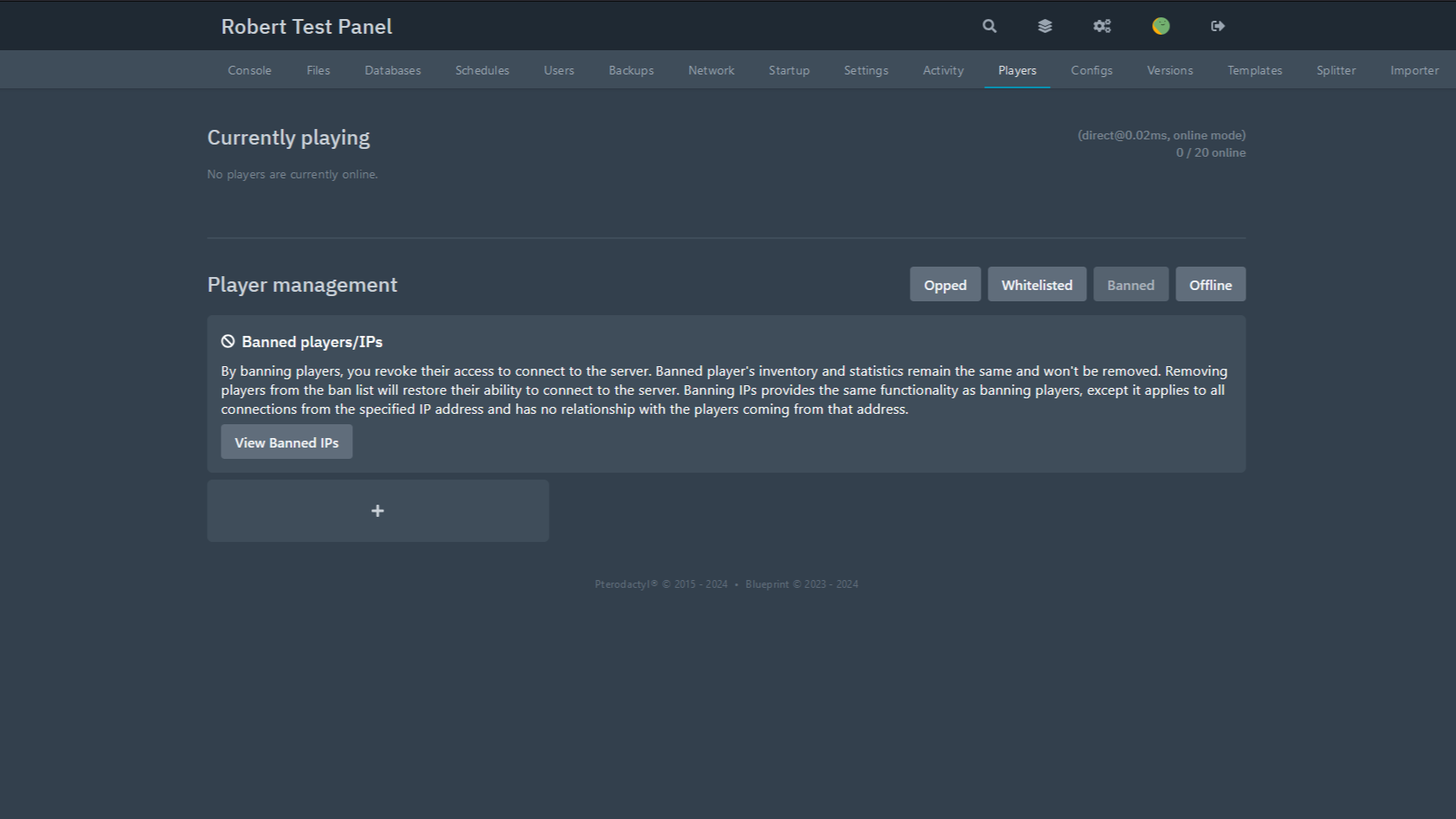Switch to the Databases tab
Viewport: 1456px width, 819px height.
tap(392, 70)
